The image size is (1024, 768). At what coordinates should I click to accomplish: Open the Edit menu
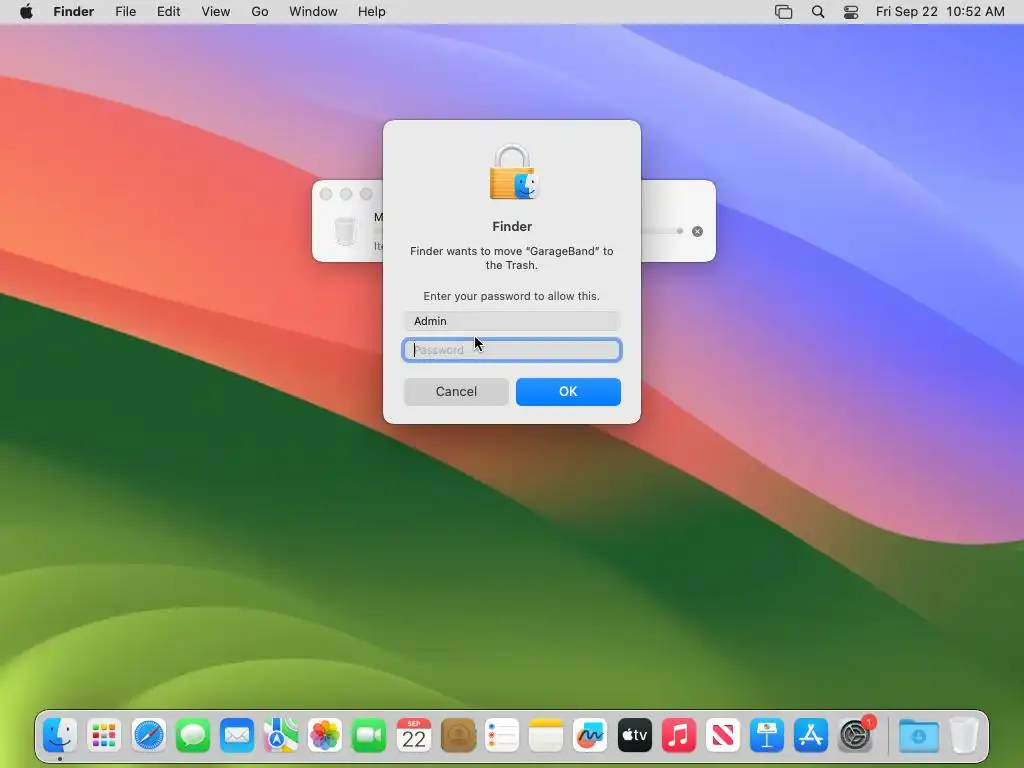(168, 12)
